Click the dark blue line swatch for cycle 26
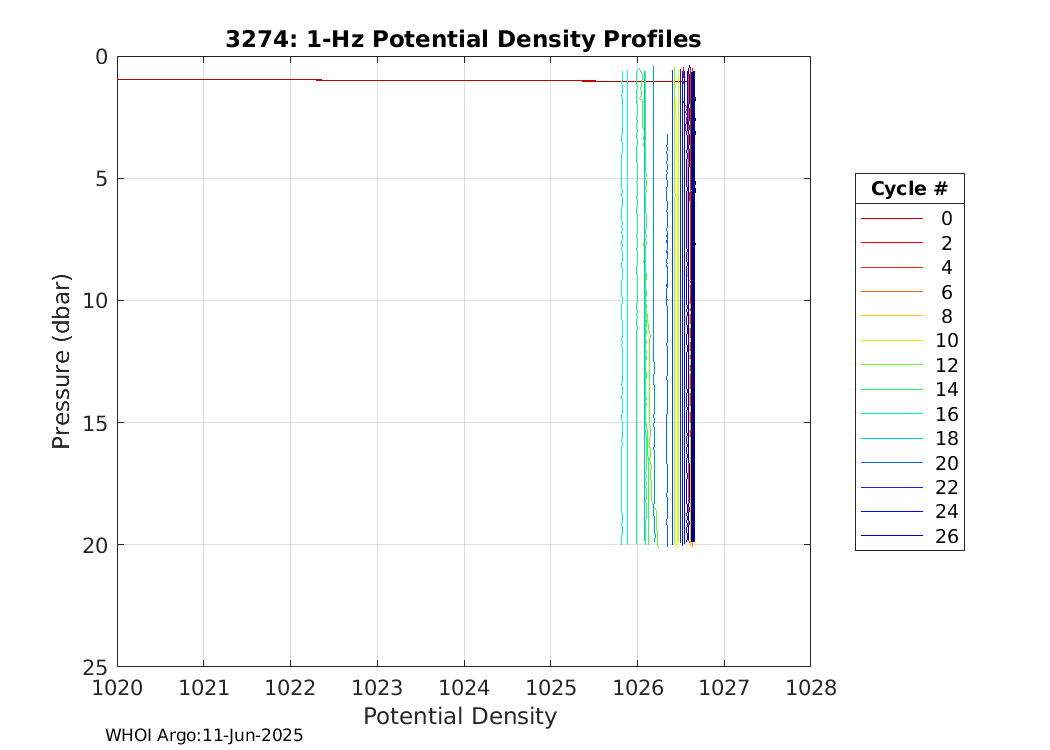The image size is (1050, 750). click(x=892, y=536)
